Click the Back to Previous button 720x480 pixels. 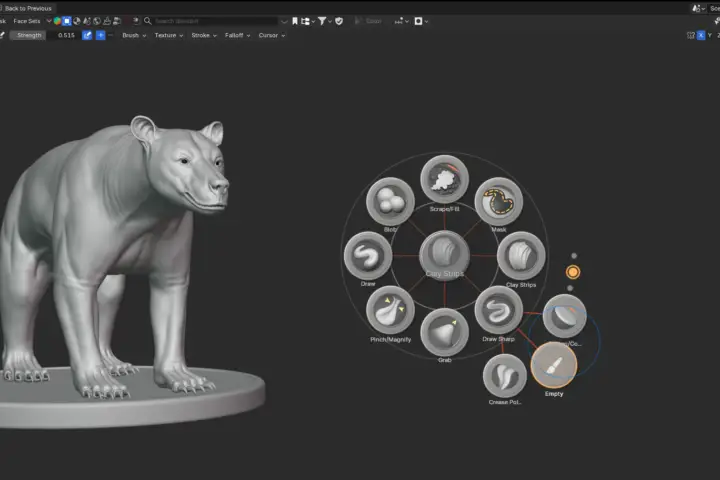point(26,8)
